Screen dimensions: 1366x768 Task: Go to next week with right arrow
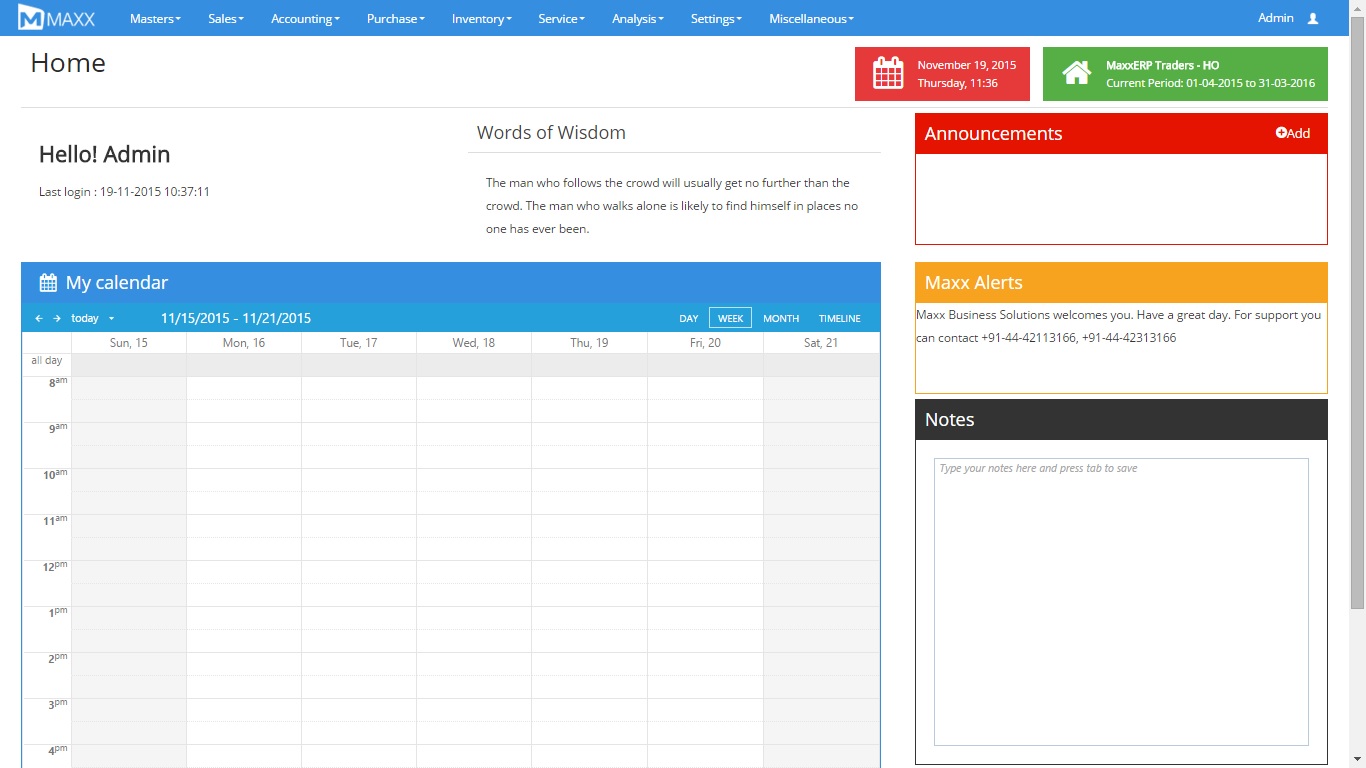coord(57,319)
